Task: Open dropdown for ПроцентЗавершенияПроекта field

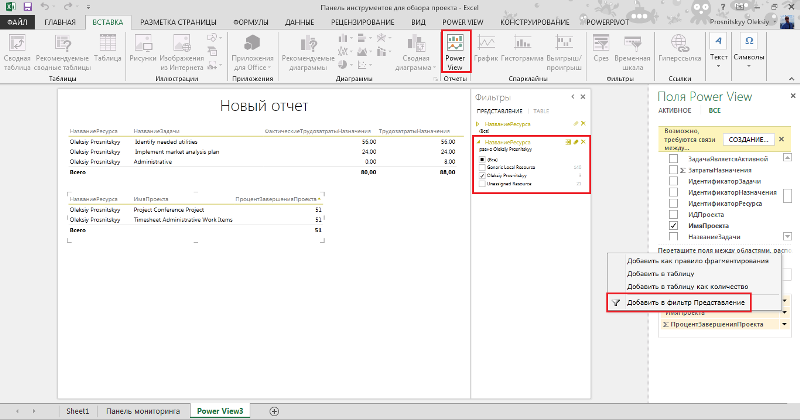Action: 784,325
